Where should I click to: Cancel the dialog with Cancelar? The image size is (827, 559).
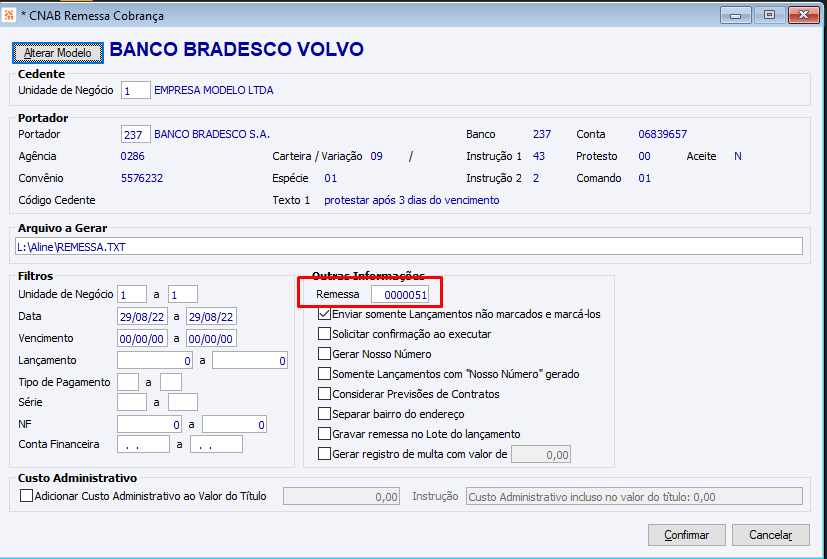[x=770, y=535]
